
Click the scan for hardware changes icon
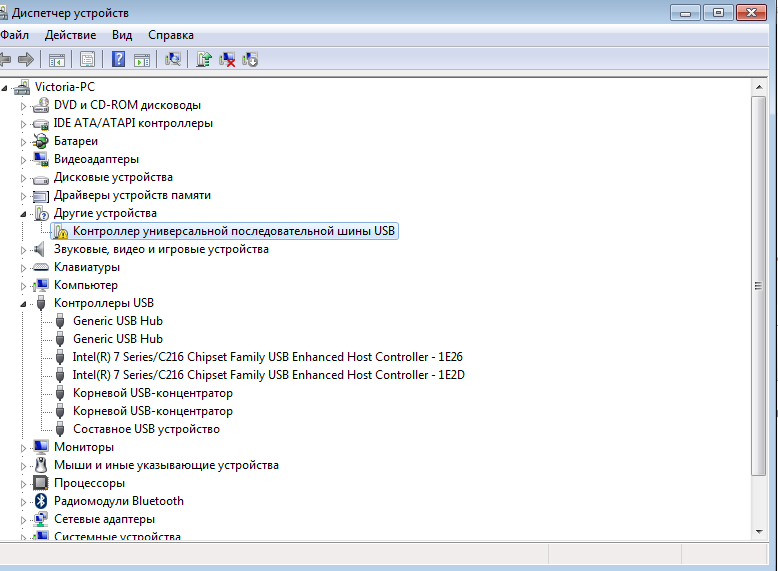[173, 60]
